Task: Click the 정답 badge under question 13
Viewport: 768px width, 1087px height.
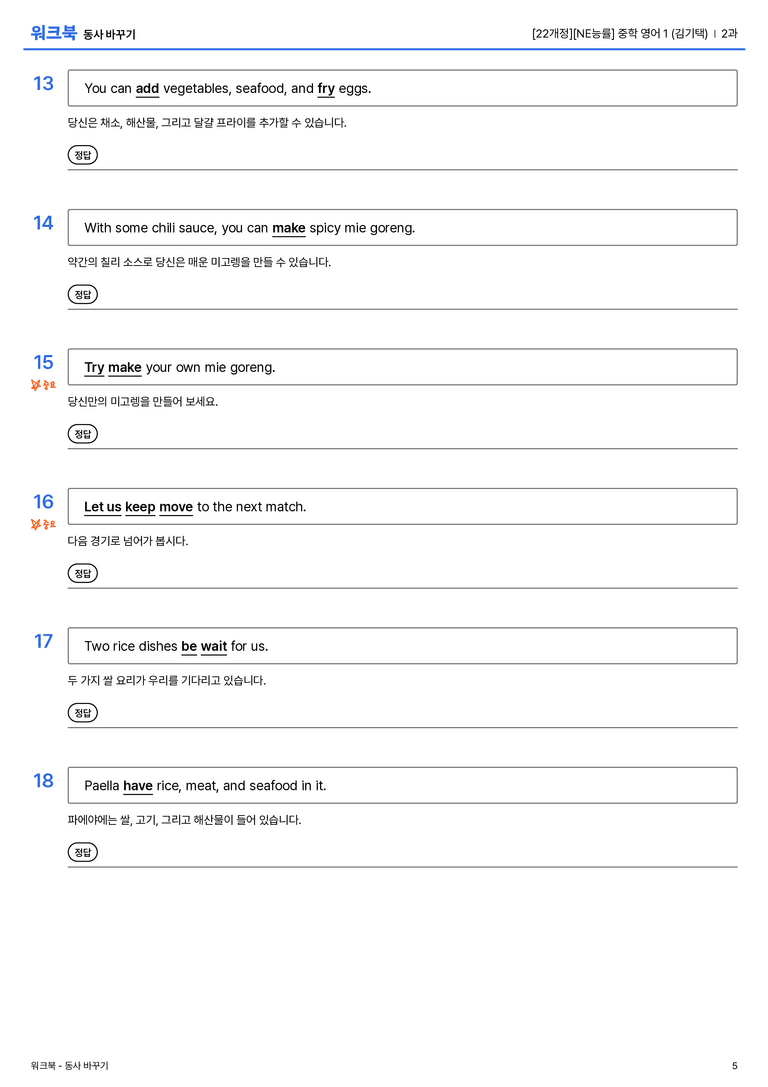Action: 82,155
